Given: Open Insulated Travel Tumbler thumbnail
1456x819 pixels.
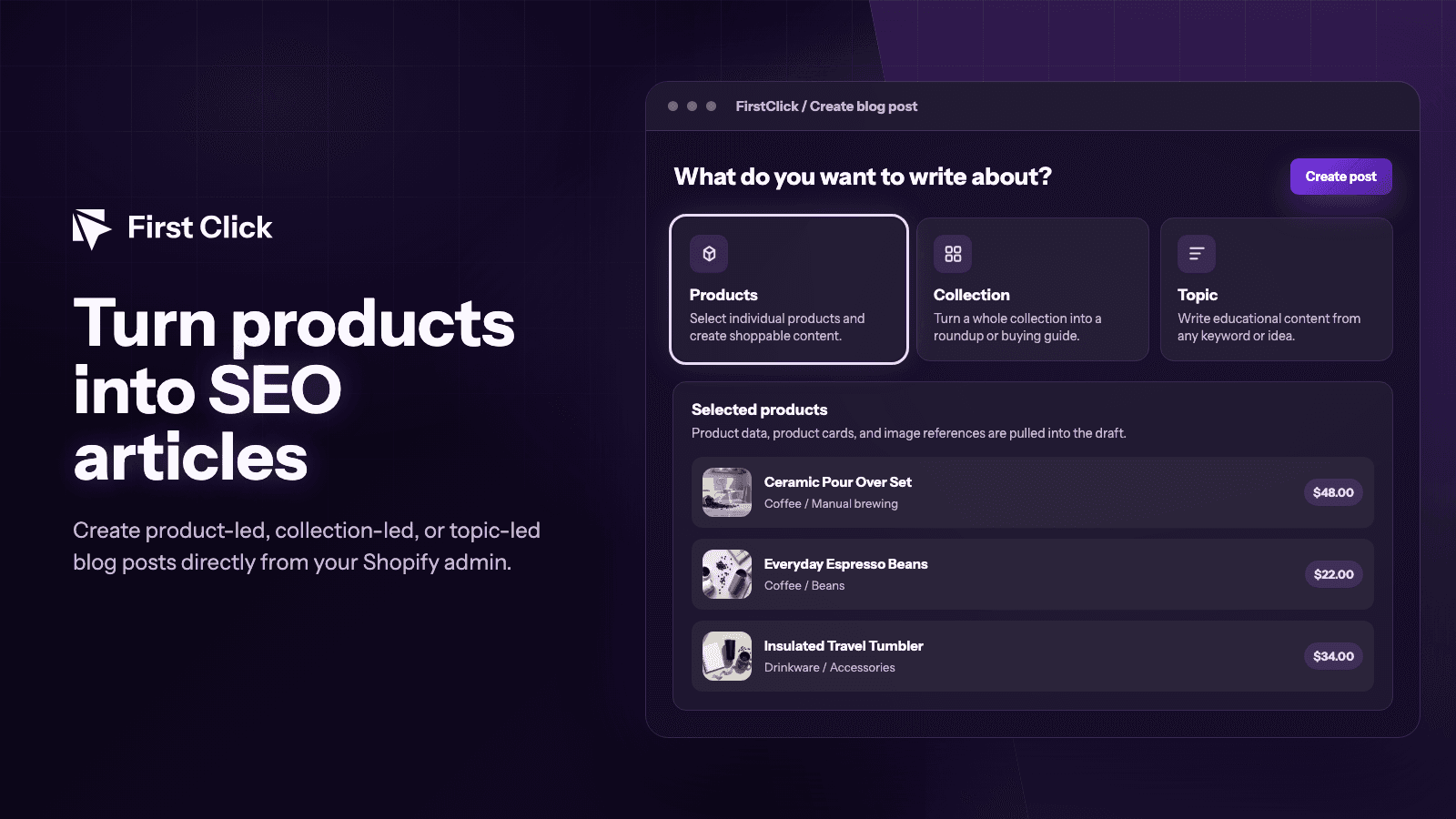Looking at the screenshot, I should (x=727, y=656).
